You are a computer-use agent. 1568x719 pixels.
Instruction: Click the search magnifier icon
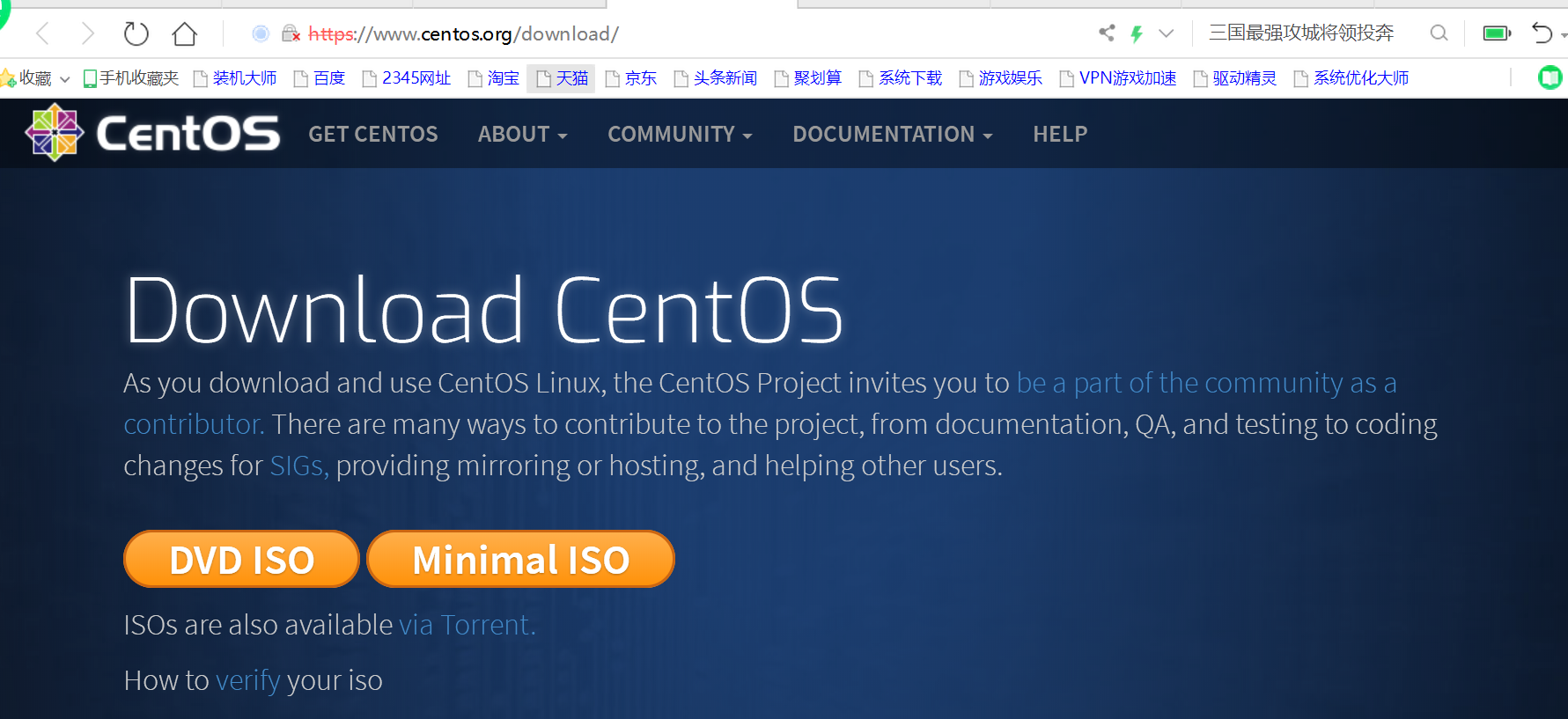coord(1439,33)
